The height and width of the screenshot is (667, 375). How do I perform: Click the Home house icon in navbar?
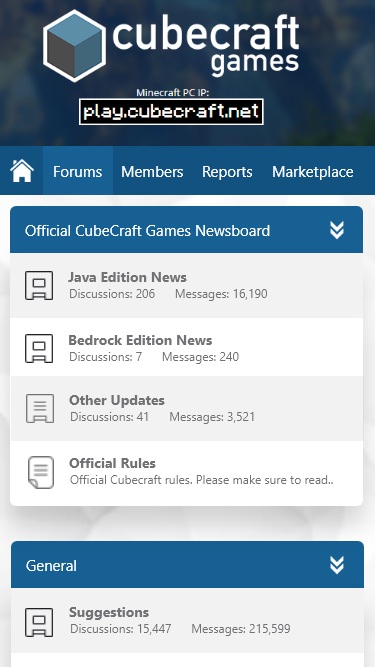click(x=22, y=171)
